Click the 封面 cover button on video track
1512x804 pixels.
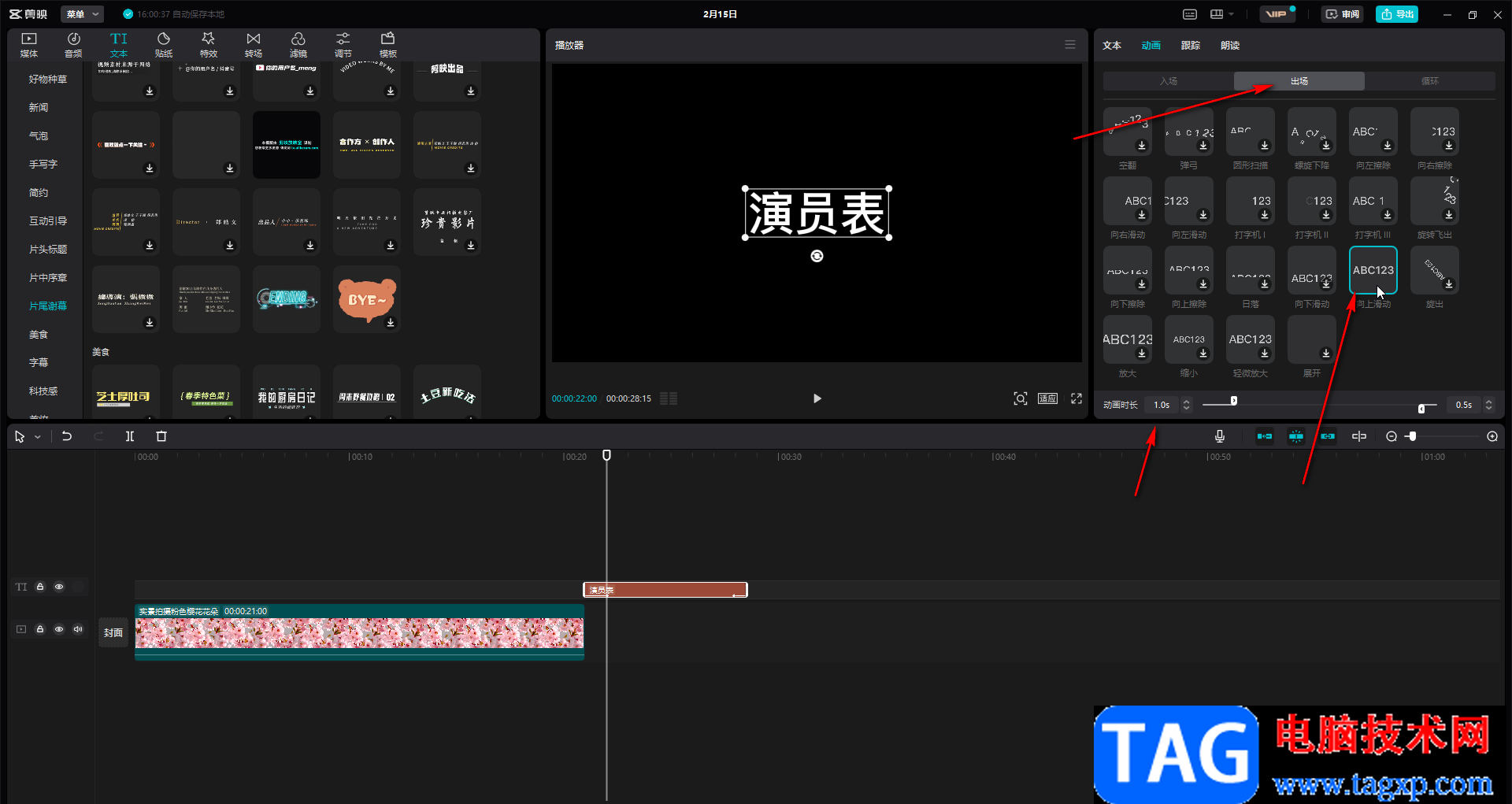tap(113, 632)
